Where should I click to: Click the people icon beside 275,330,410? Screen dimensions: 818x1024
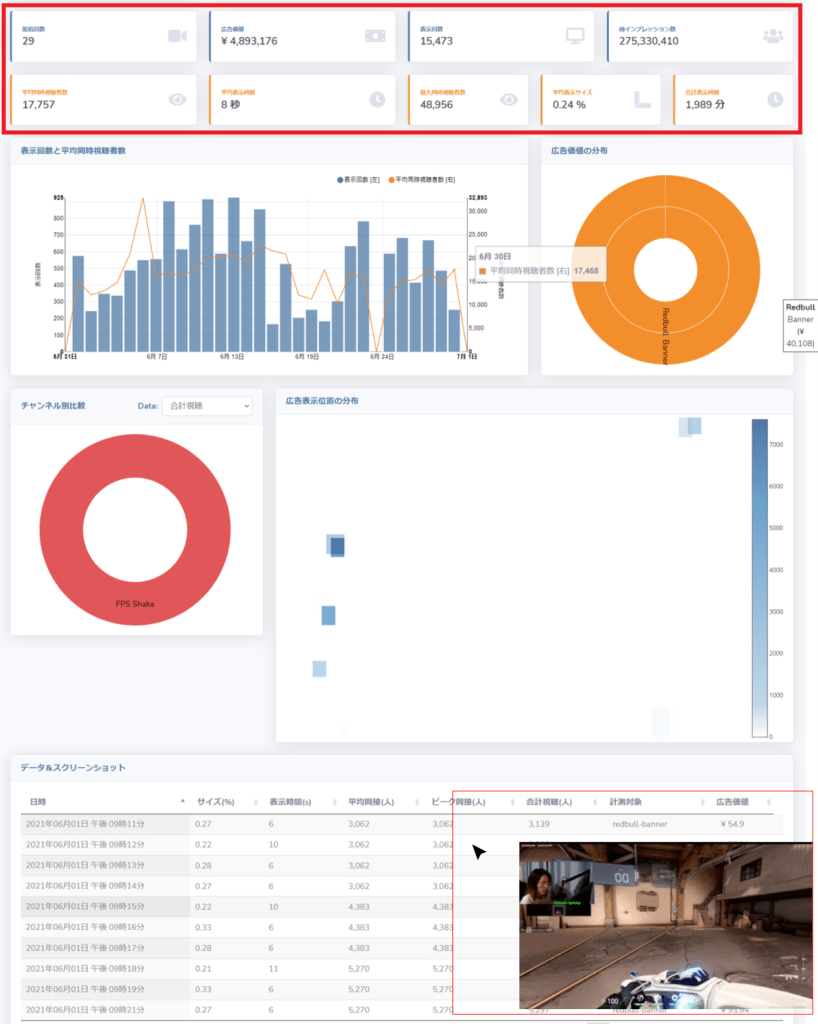point(773,36)
